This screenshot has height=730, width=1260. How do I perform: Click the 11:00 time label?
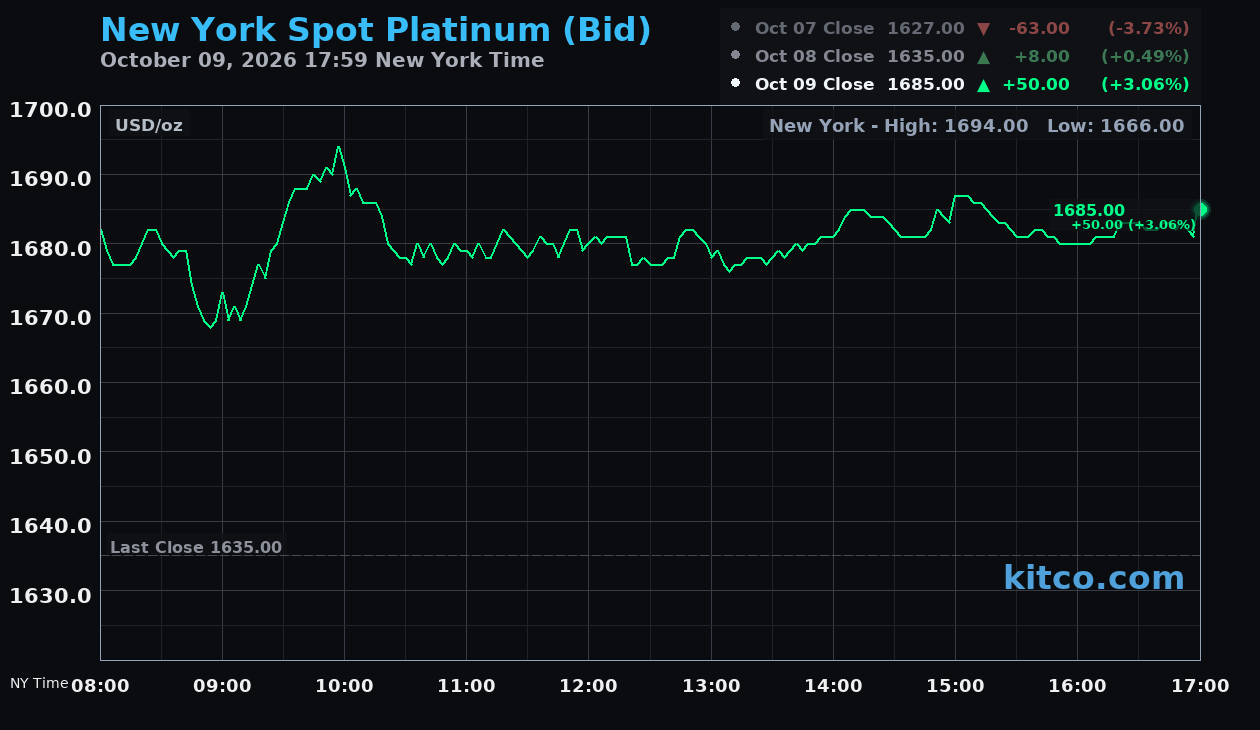tap(467, 686)
